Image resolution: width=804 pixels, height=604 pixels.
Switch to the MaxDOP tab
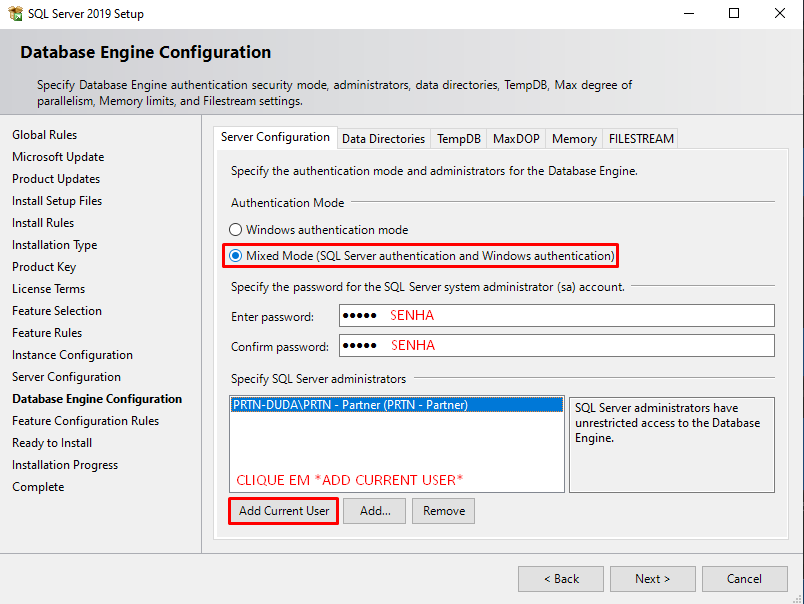point(516,139)
